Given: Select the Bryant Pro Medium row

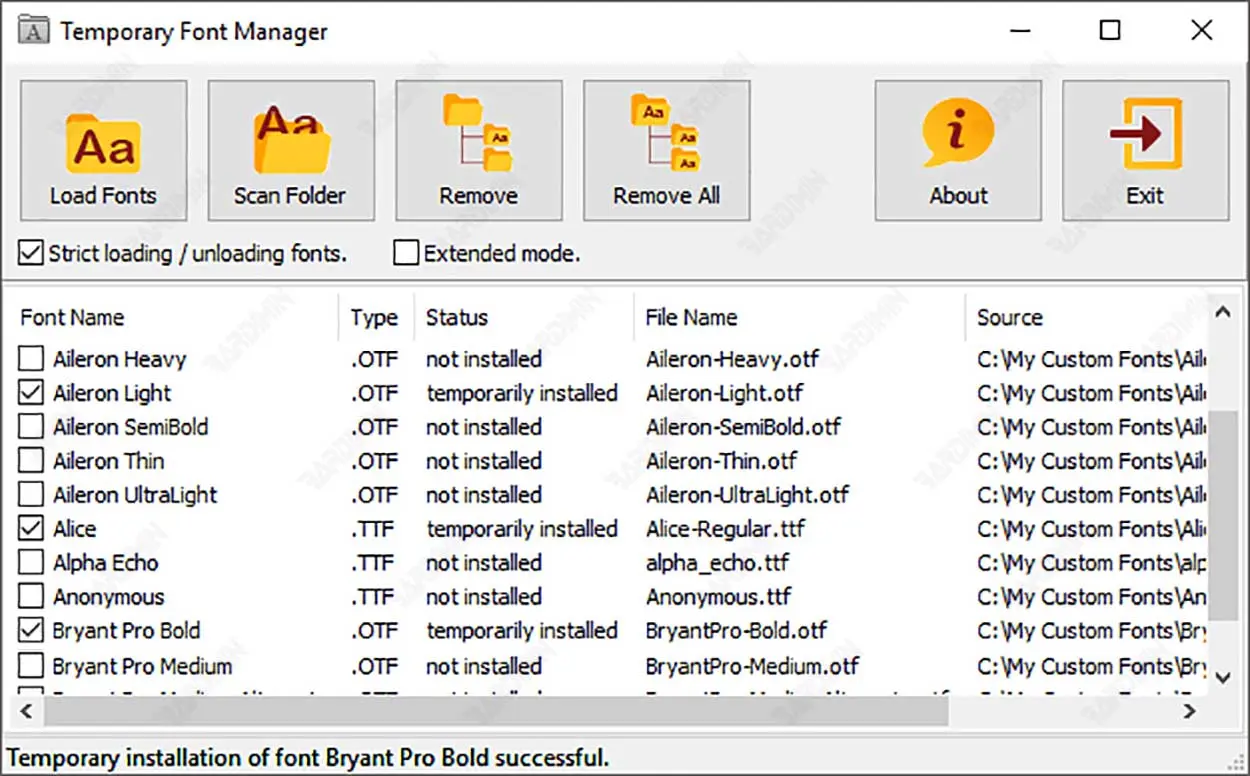Looking at the screenshot, I should click(142, 666).
